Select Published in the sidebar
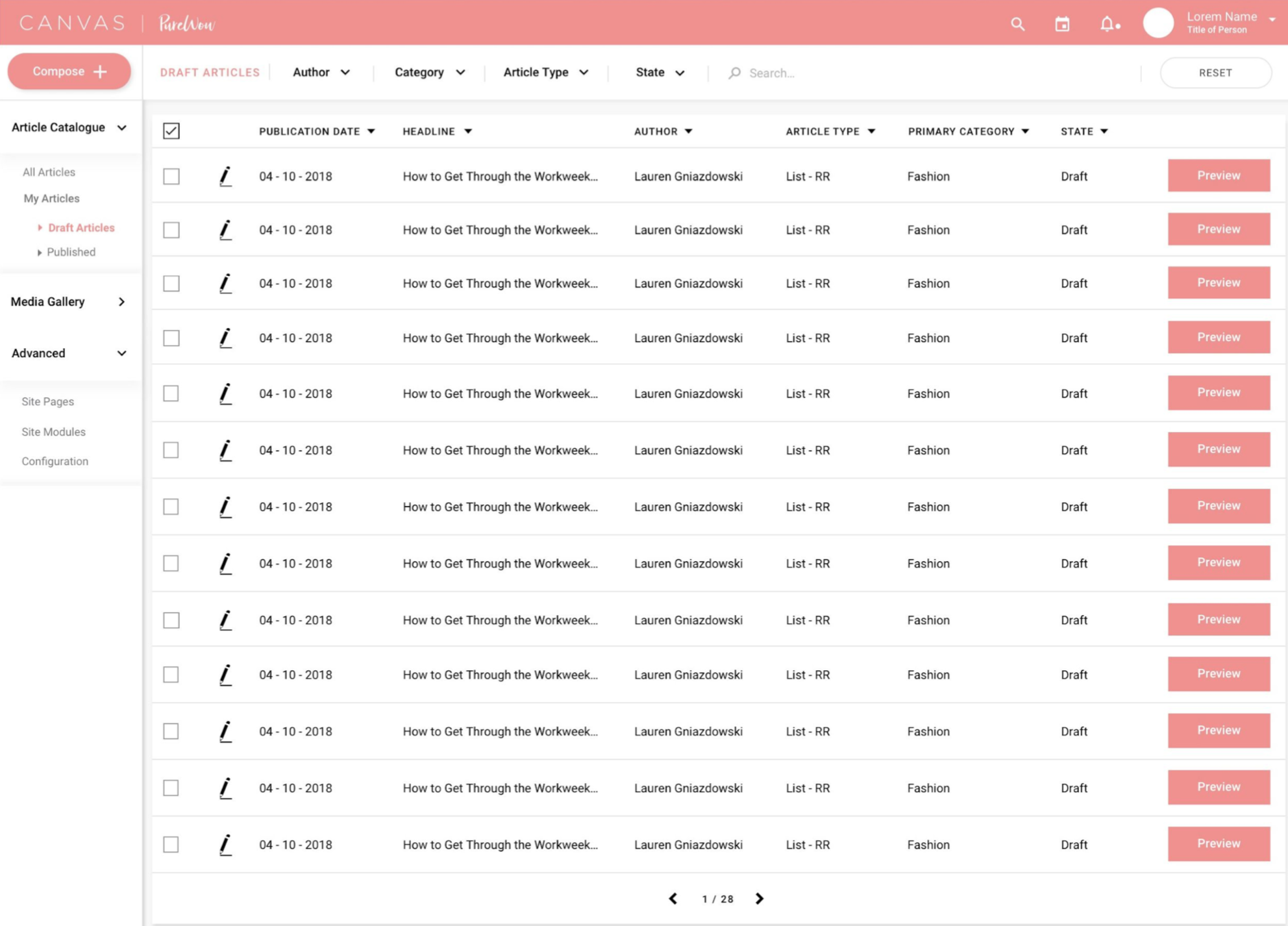 coord(71,252)
